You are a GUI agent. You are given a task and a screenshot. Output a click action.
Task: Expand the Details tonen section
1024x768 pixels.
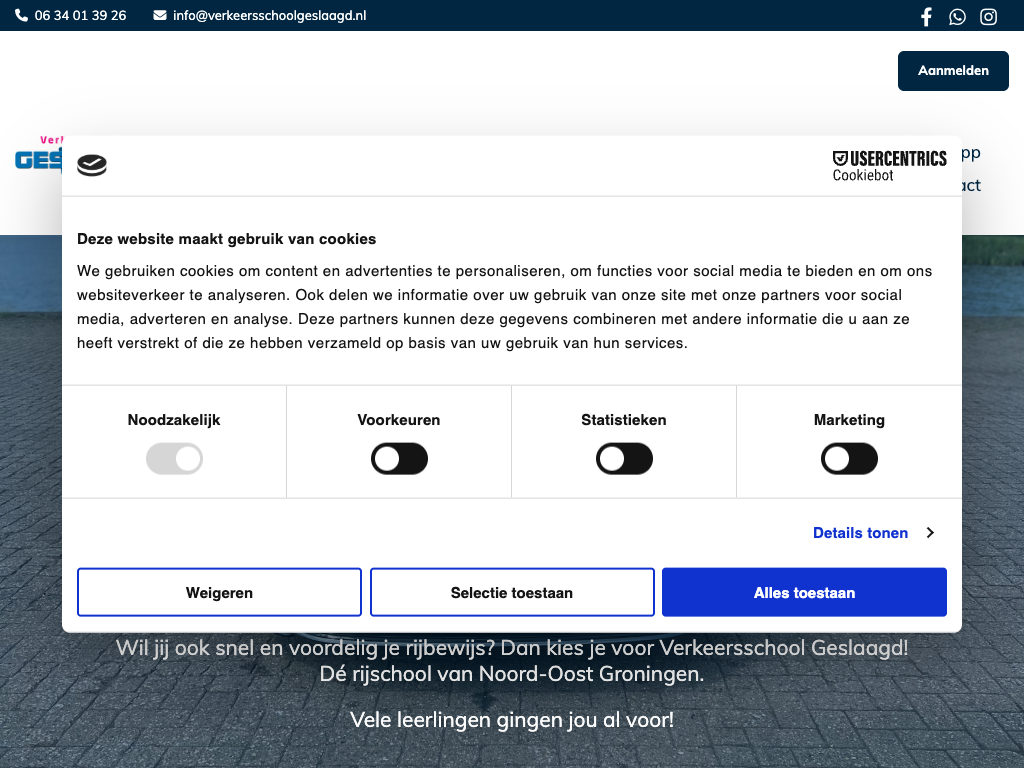click(860, 533)
